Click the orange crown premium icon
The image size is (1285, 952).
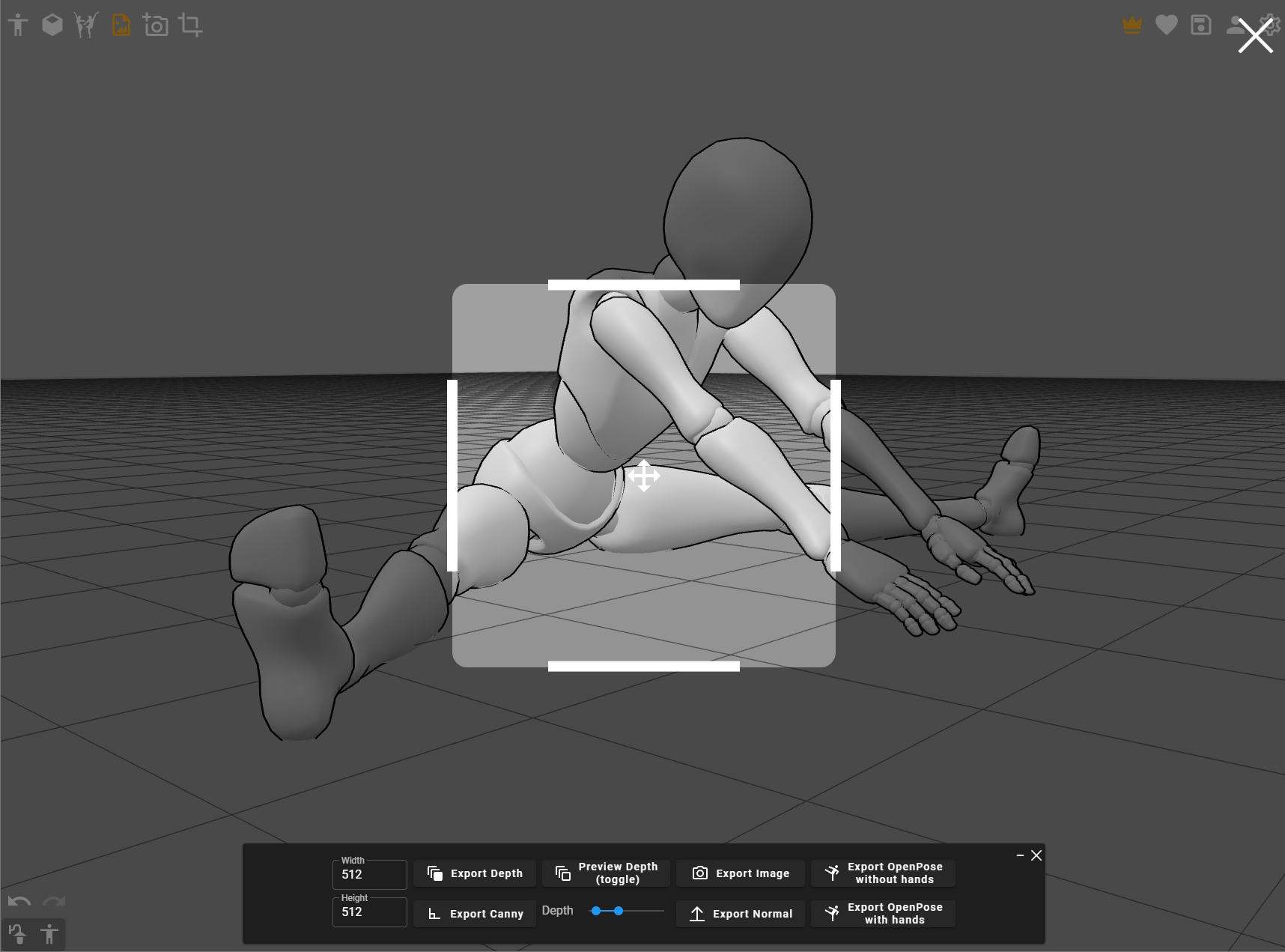point(1131,25)
